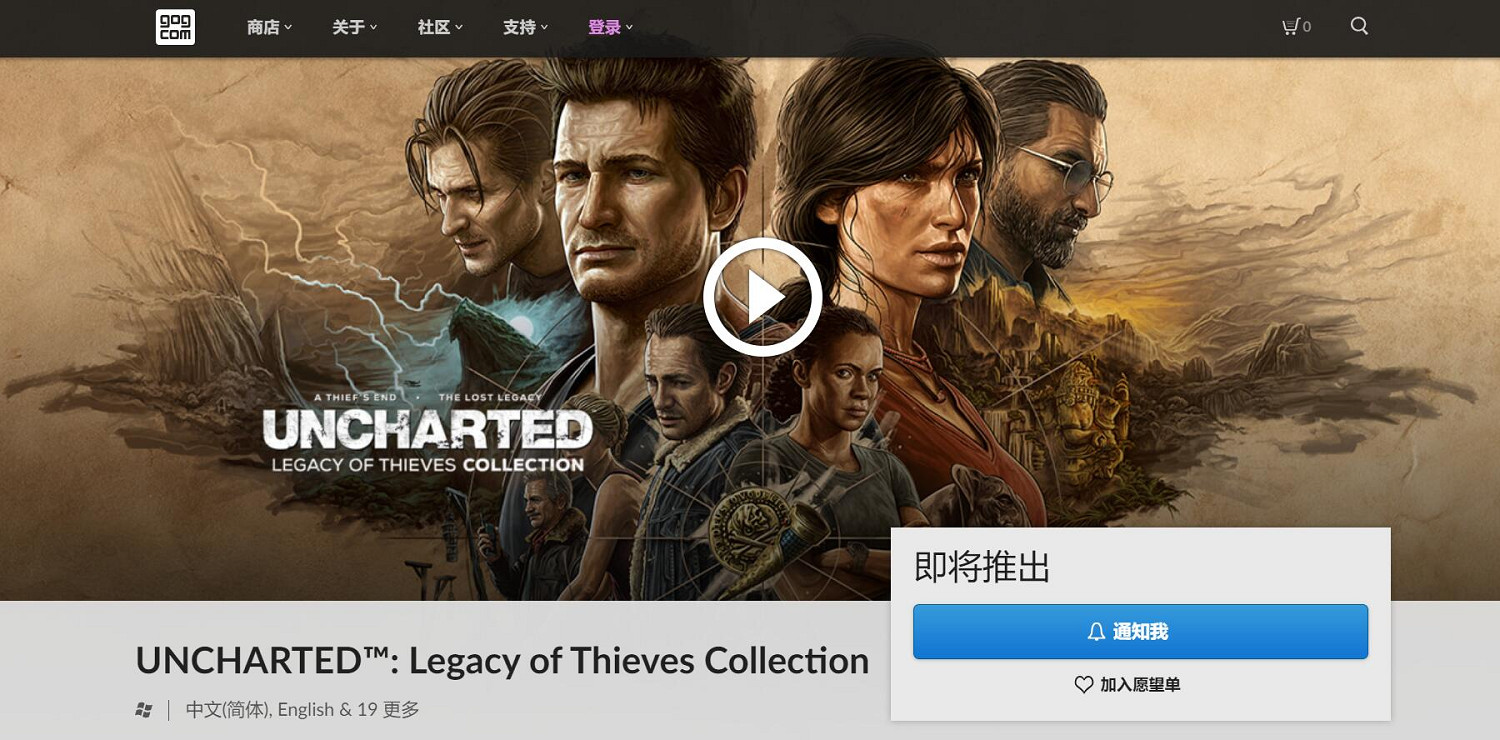Click the bell icon on 通知我 button
Viewport: 1500px width, 740px height.
pos(1096,632)
